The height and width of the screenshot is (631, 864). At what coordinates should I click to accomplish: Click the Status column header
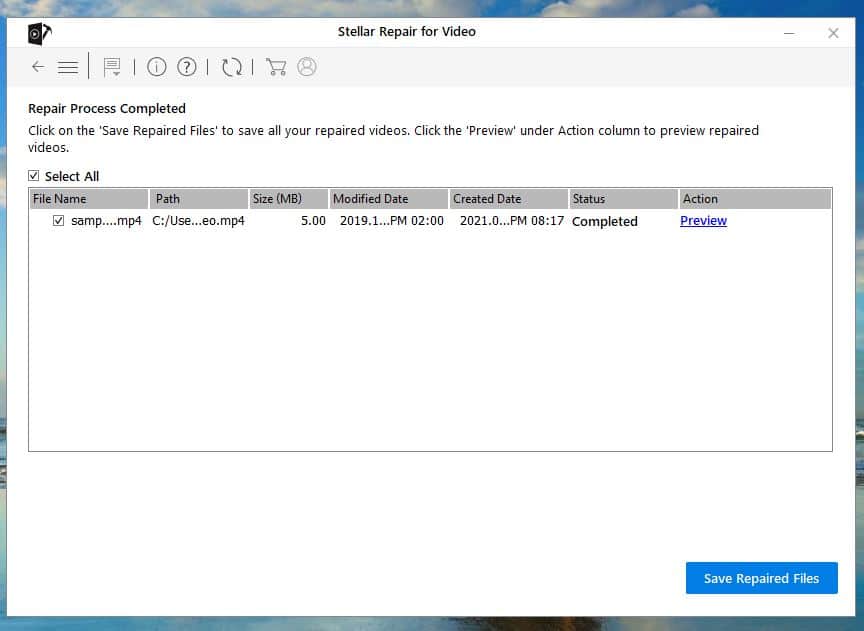click(x=622, y=199)
